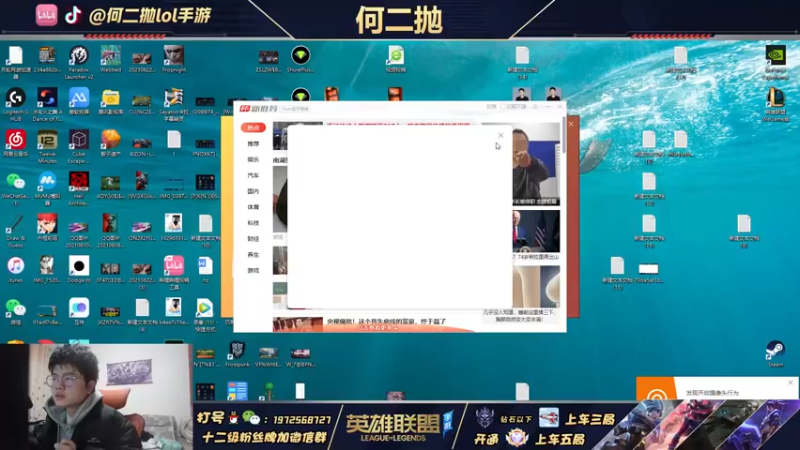Viewport: 800px width, 450px height.
Task: Open the Hell Architect game icon
Action: tap(79, 181)
